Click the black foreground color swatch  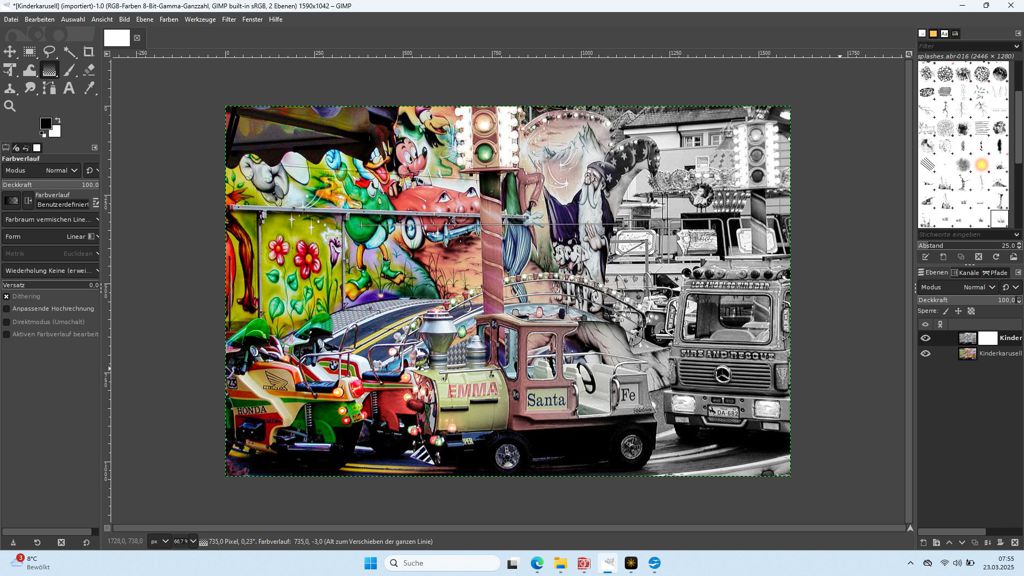[x=45, y=123]
